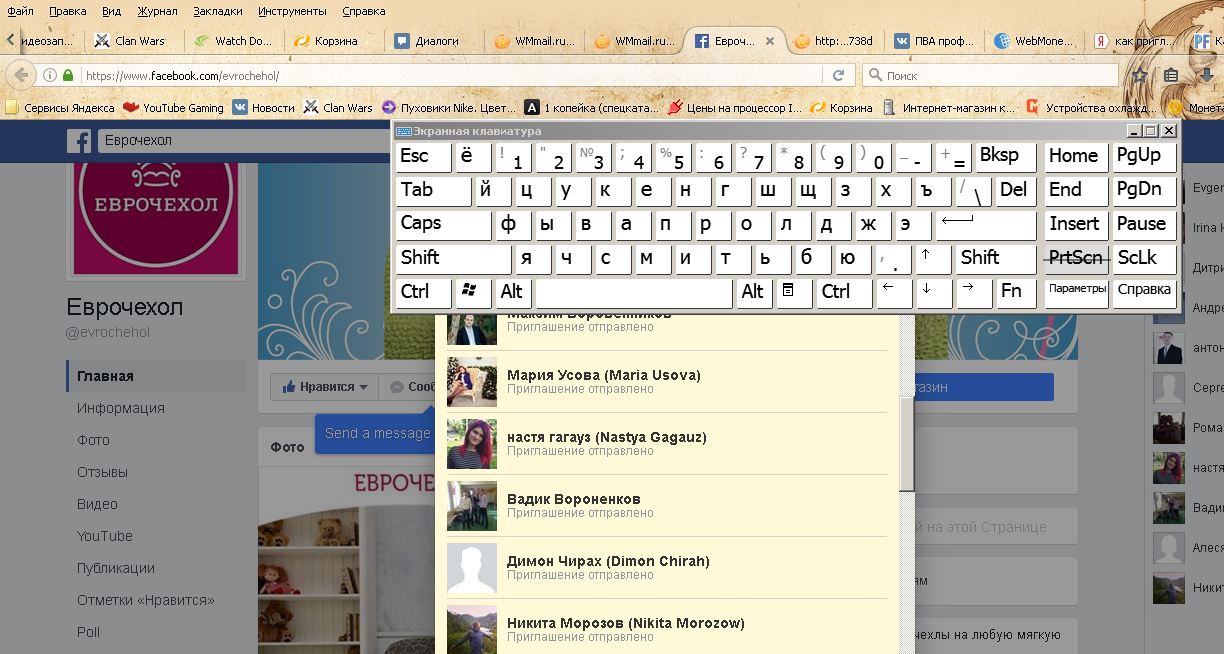The height and width of the screenshot is (654, 1224).
Task: Toggle the left Alt key on keyboard
Action: [514, 292]
